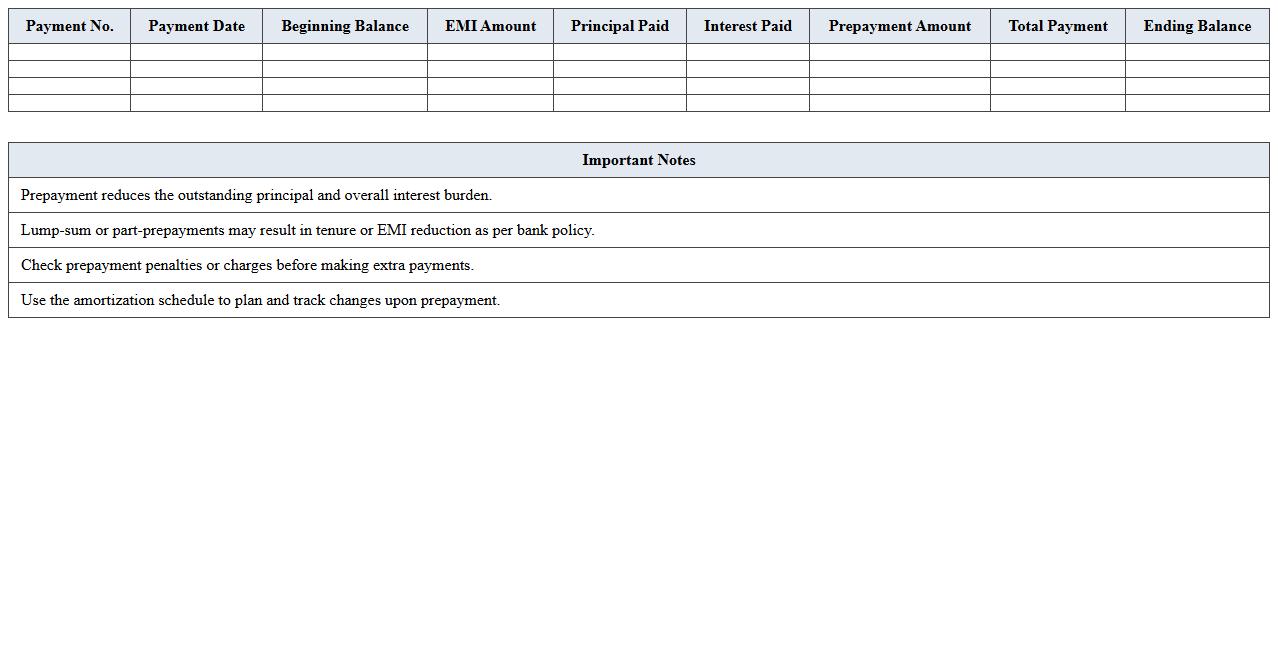Click the lump-sum prepayments note row
The height and width of the screenshot is (650, 1278).
pyautogui.click(x=308, y=230)
